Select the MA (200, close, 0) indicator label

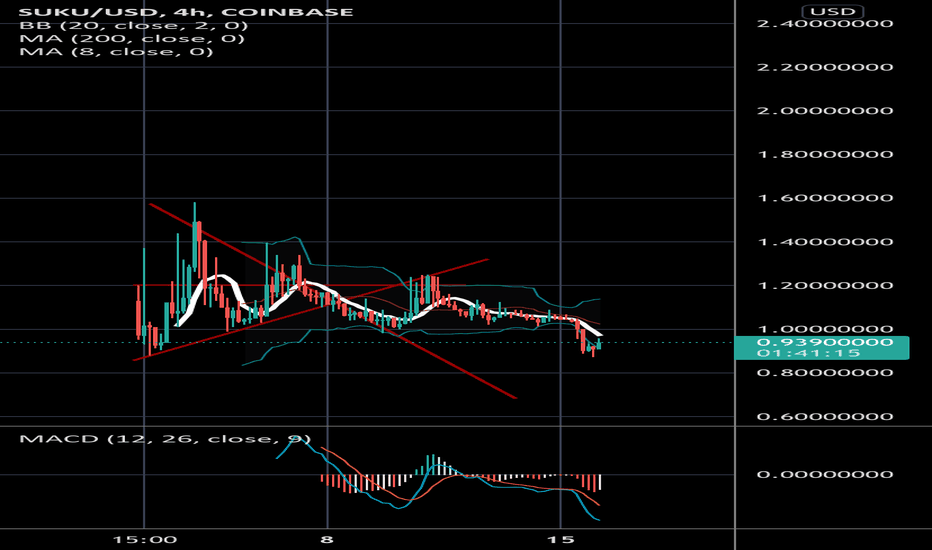pos(132,39)
